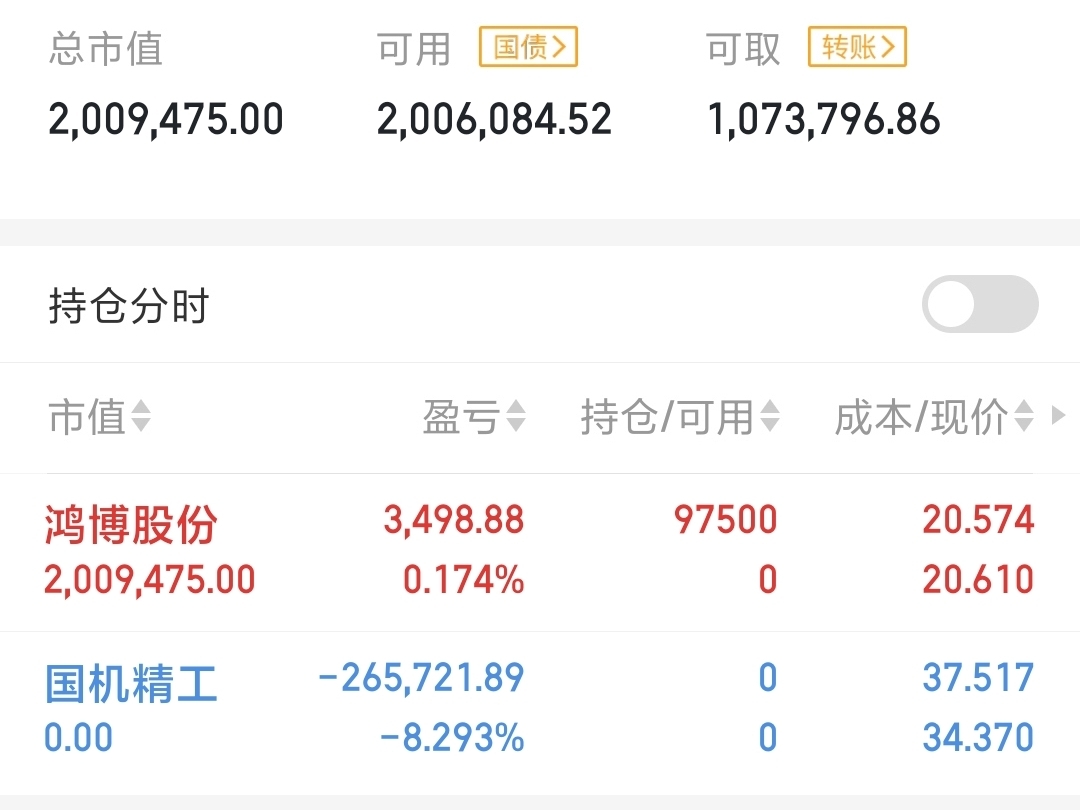Viewport: 1080px width, 810px height.
Task: Open the 国债 shortcut button
Action: point(528,47)
